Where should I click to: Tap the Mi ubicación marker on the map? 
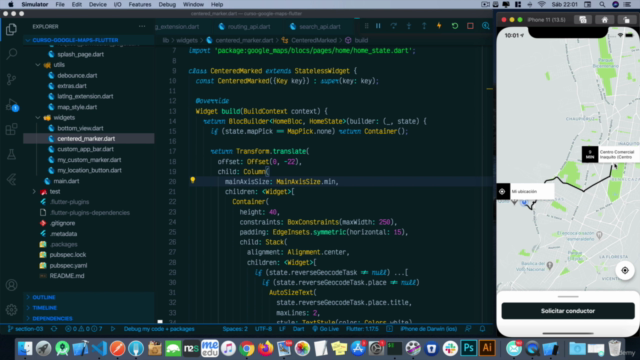tap(525, 191)
